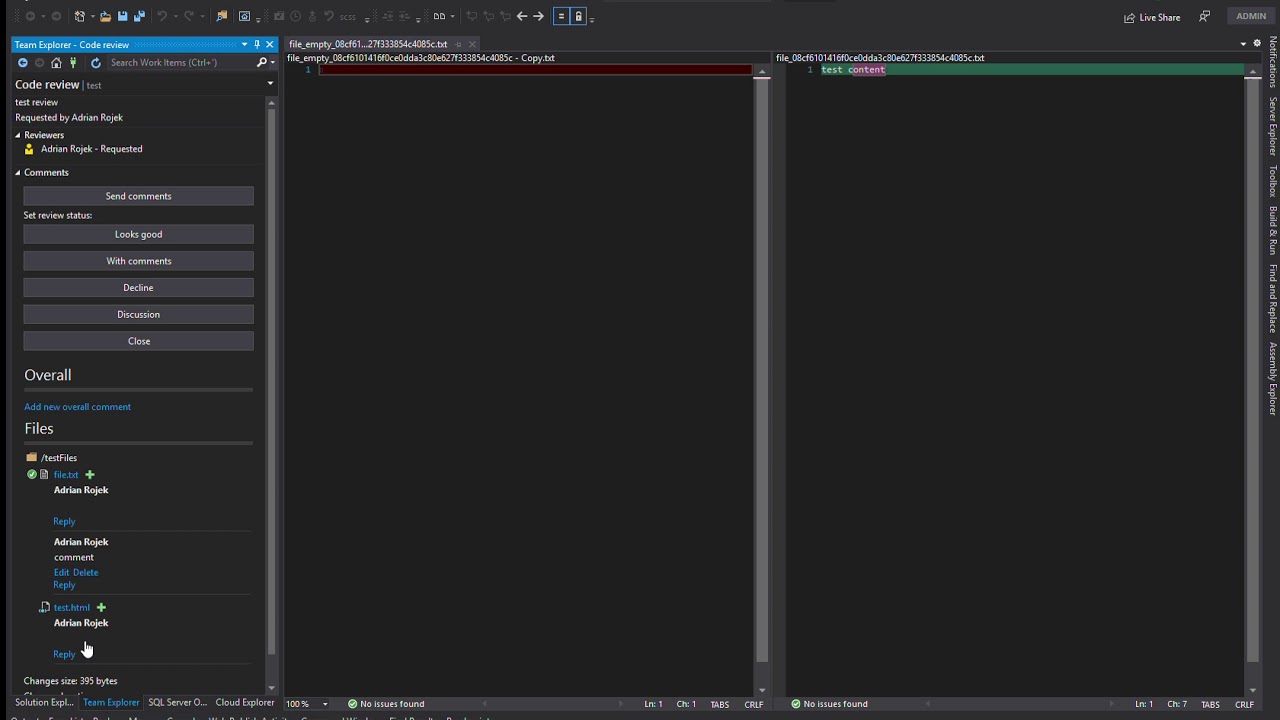Open the search options dropdown arrow
Image resolution: width=1280 pixels, height=720 pixels.
click(x=272, y=62)
